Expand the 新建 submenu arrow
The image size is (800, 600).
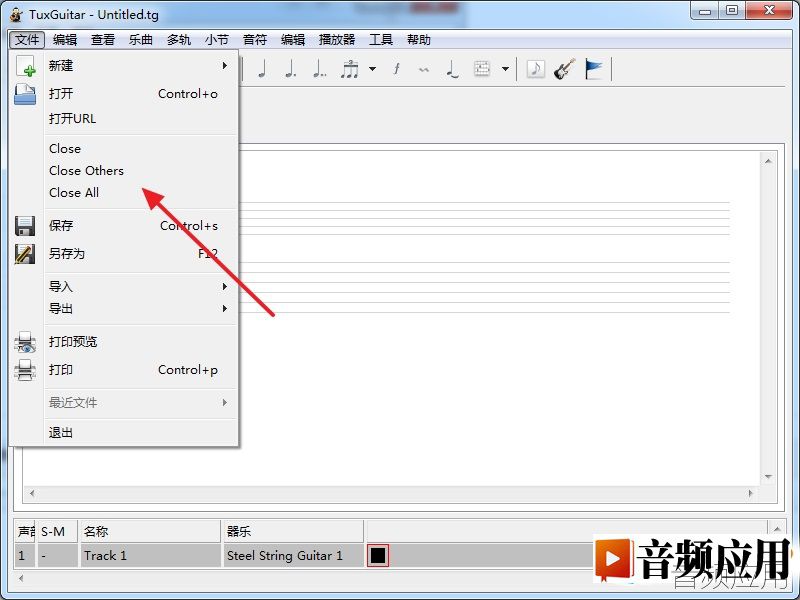click(224, 66)
